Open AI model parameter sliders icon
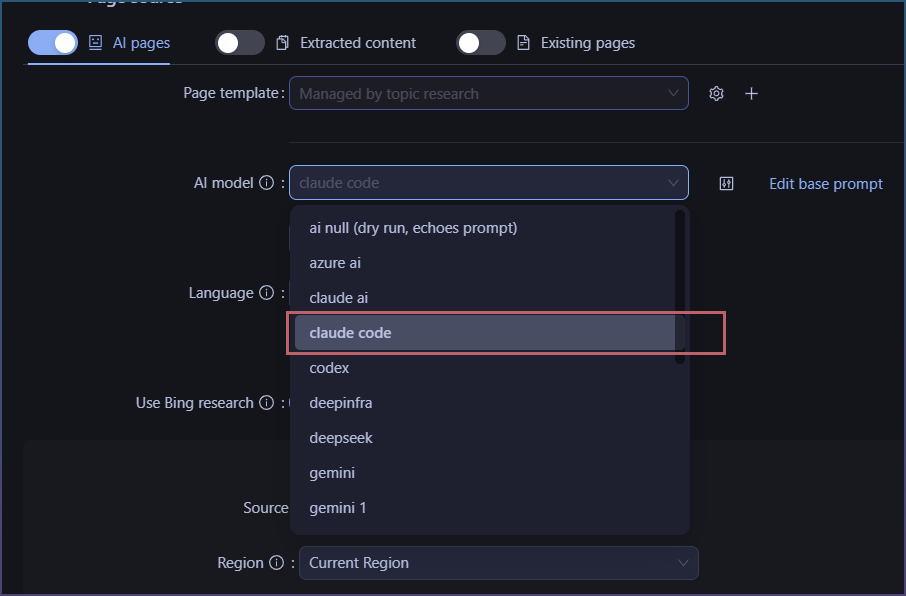This screenshot has width=906, height=596. pos(726,184)
